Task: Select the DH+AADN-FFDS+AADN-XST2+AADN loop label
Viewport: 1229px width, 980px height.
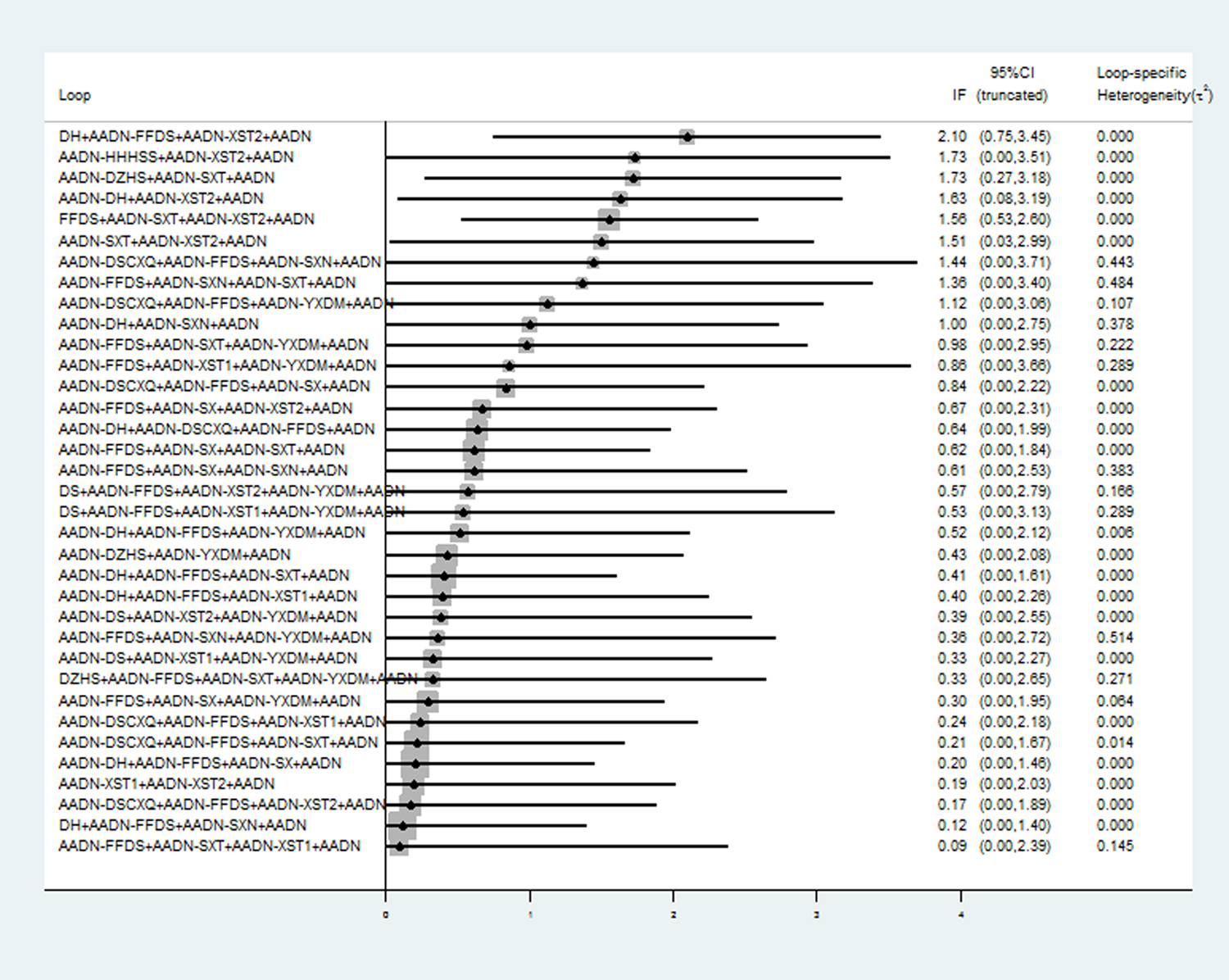Action: click(185, 136)
